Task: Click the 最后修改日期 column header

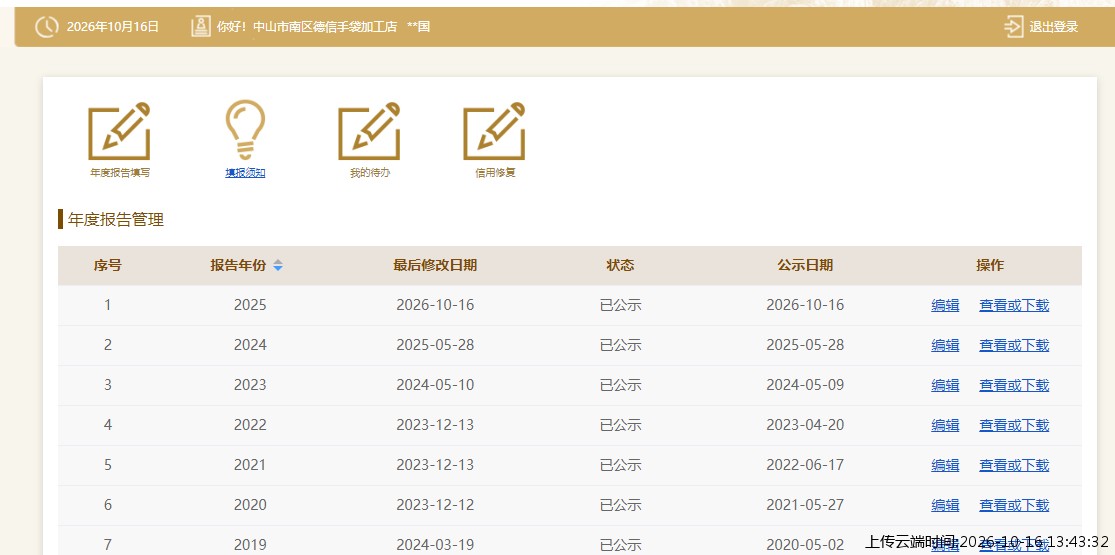Action: pos(435,265)
